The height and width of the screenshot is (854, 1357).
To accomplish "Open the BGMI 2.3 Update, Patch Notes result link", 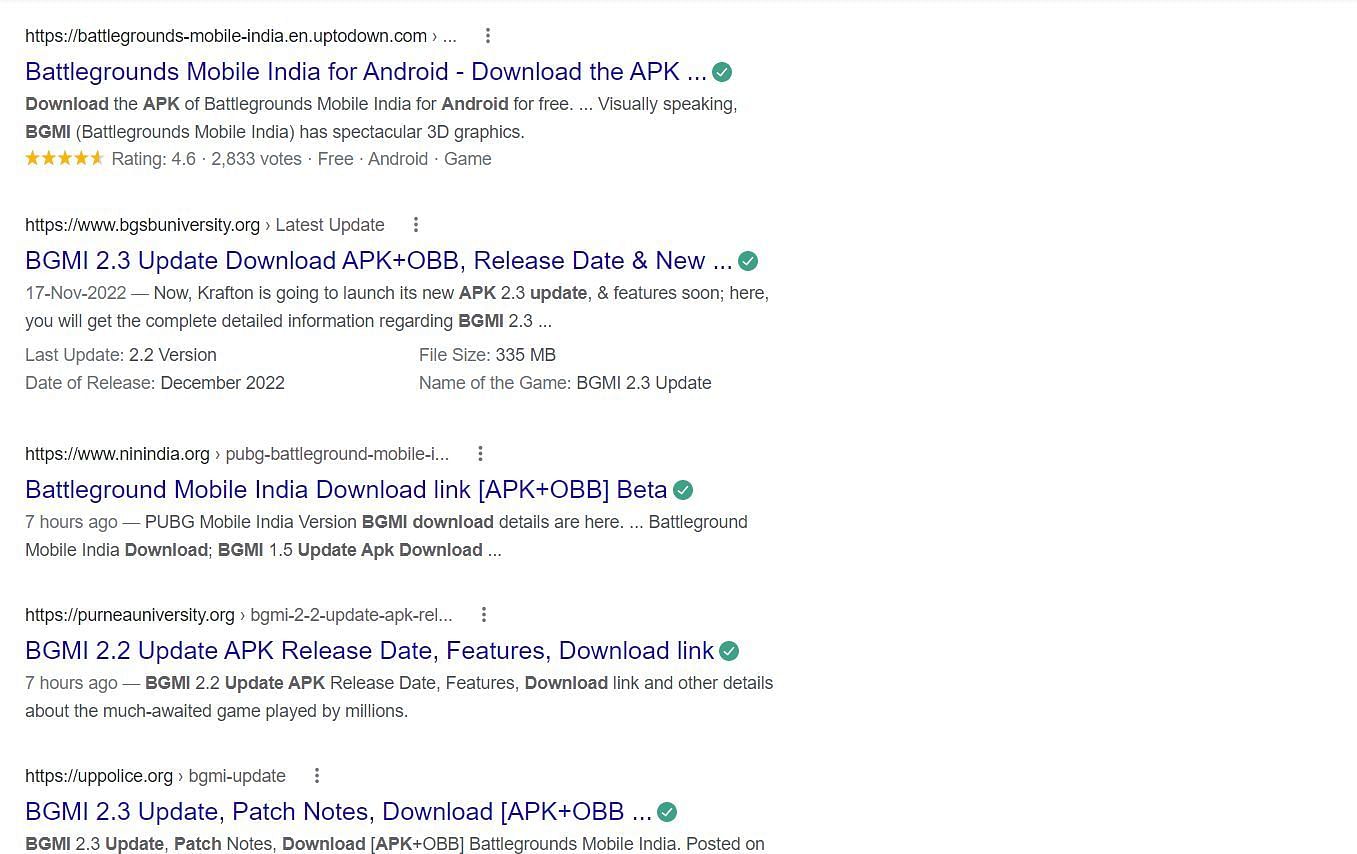I will coord(338,812).
